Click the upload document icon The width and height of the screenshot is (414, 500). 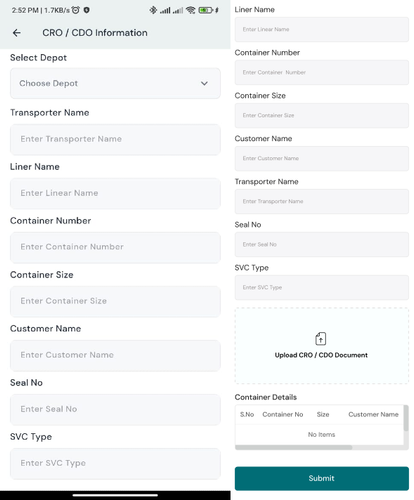(321, 339)
